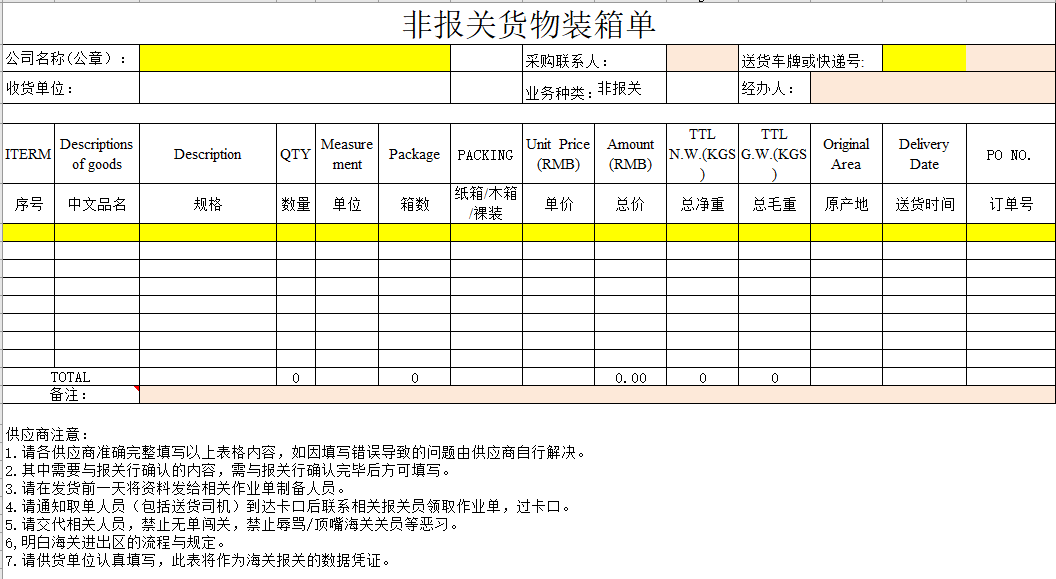Click the 非报关 business type value
1056x579 pixels.
pyautogui.click(x=620, y=89)
